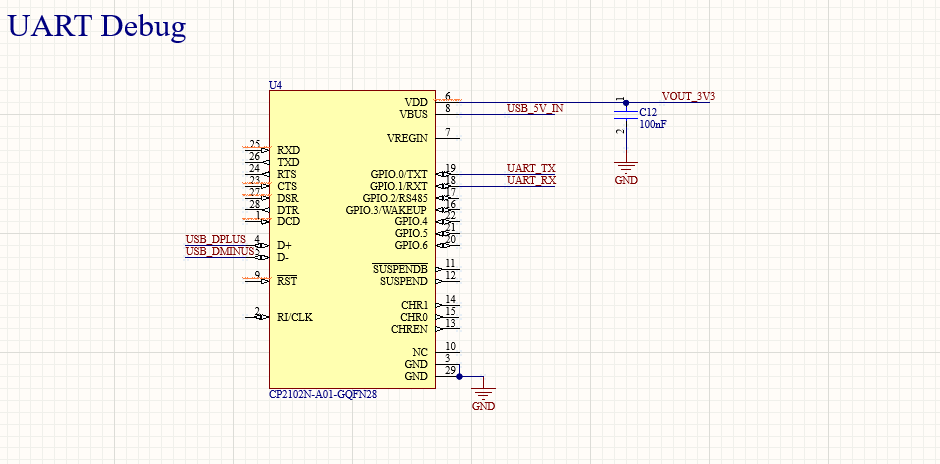Select the TXD pin name
The width and height of the screenshot is (940, 464).
click(x=288, y=162)
